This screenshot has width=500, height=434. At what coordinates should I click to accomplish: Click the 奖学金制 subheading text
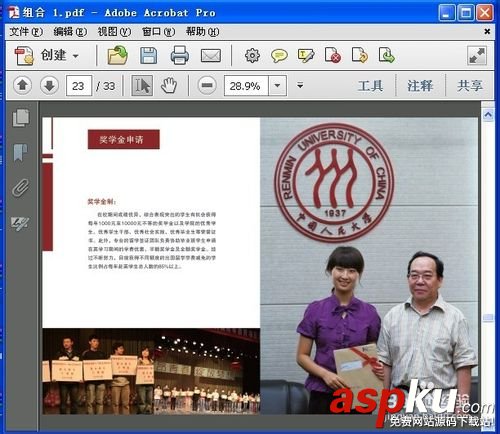pos(102,202)
